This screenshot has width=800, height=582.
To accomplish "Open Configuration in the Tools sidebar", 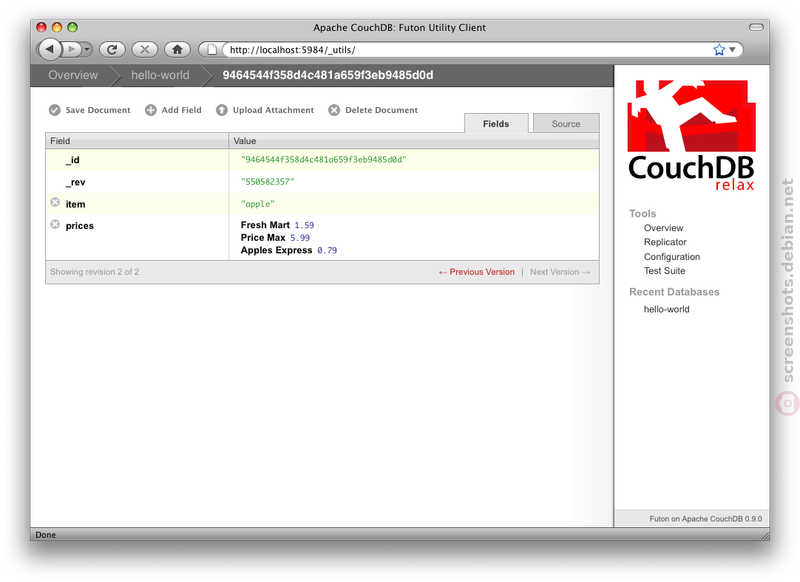I will (672, 257).
